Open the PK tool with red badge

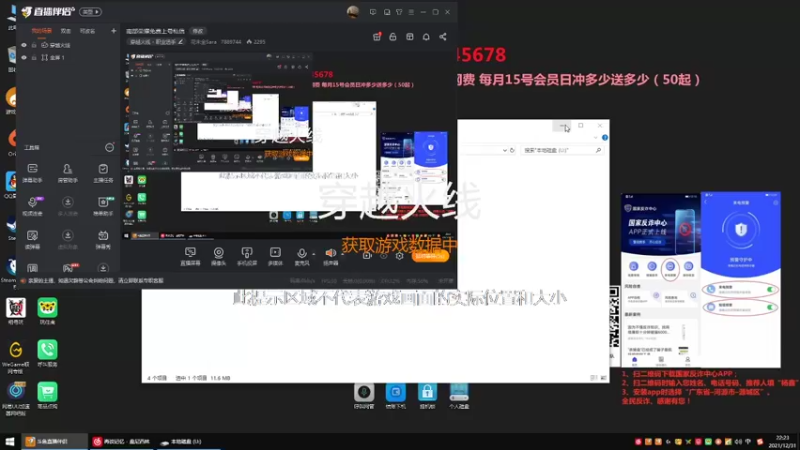pos(68,268)
